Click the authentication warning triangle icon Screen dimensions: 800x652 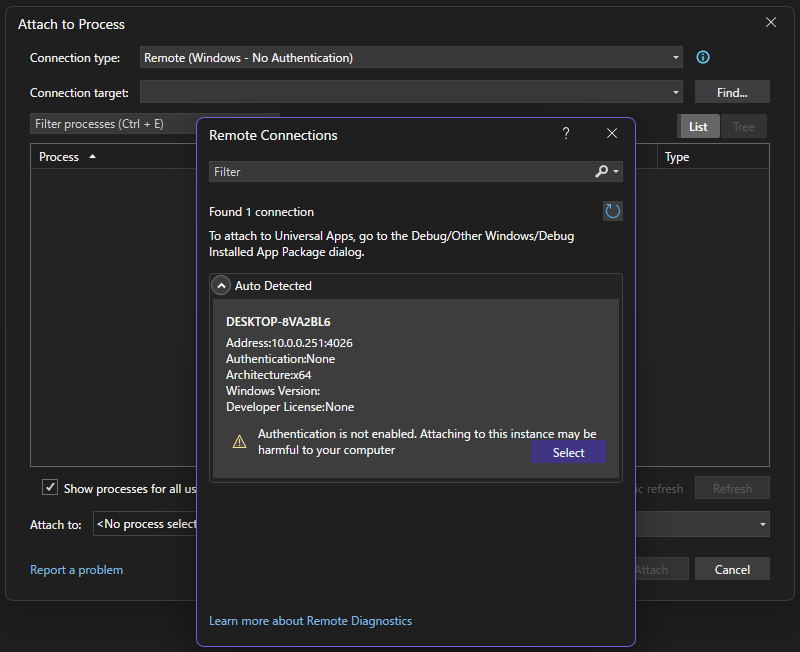[239, 441]
